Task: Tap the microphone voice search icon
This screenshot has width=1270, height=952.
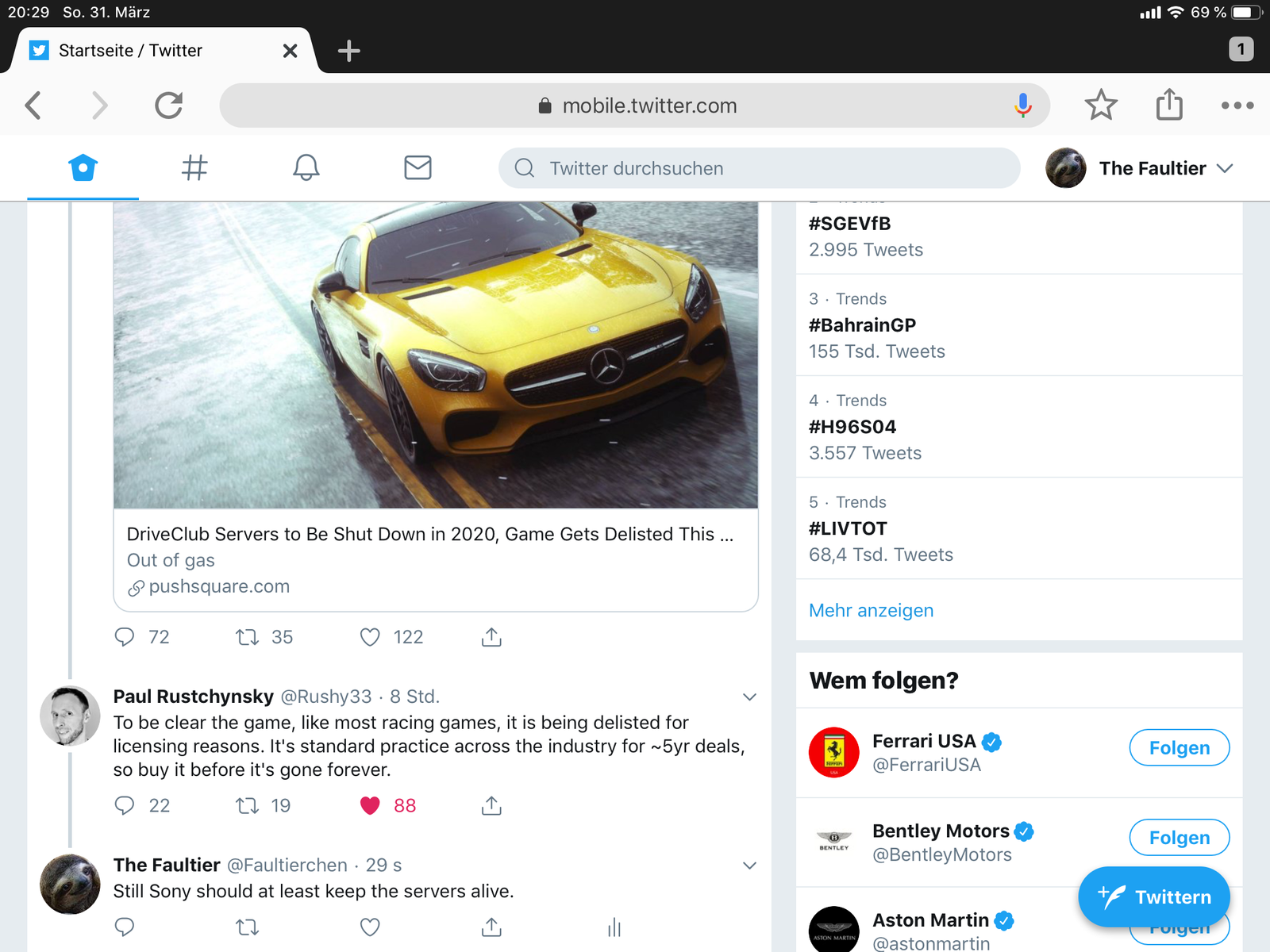Action: (1022, 105)
